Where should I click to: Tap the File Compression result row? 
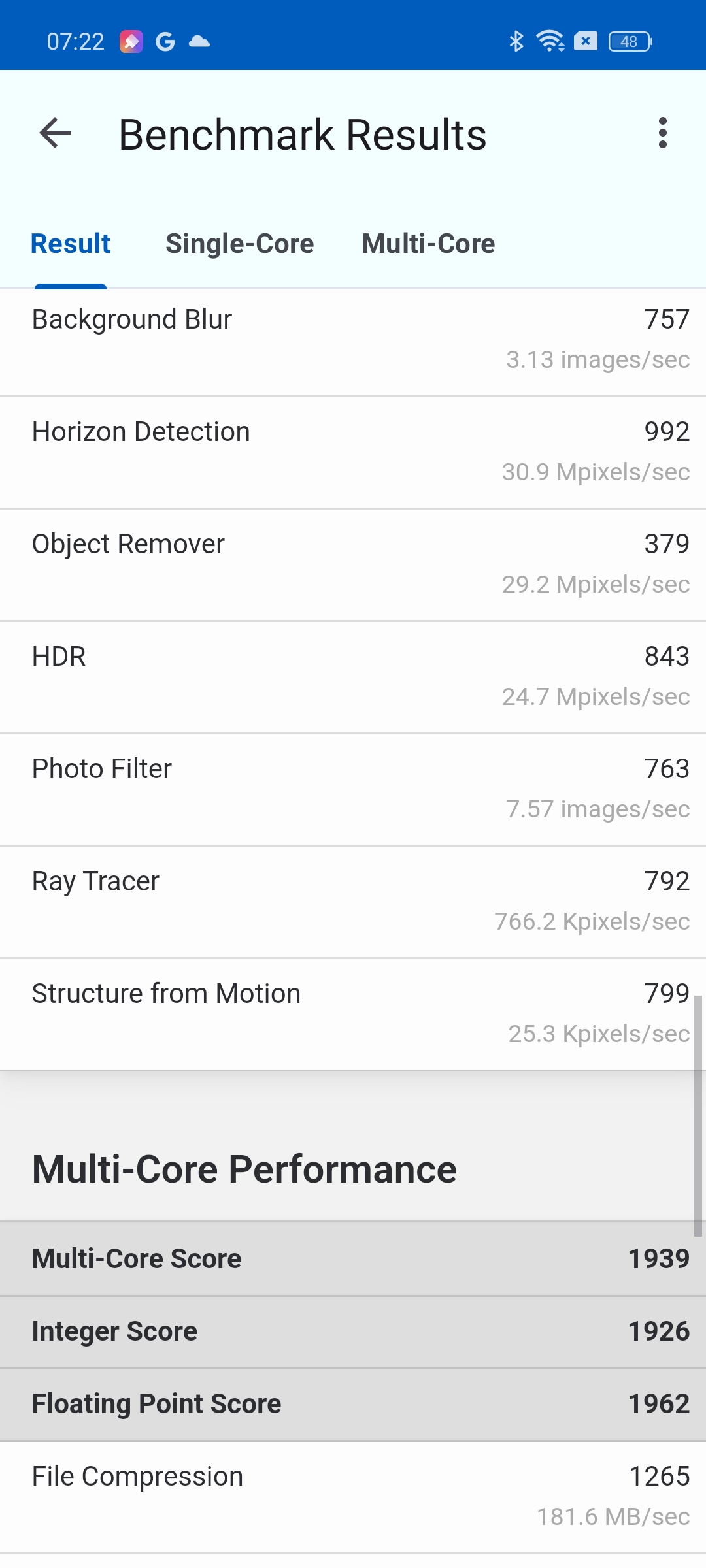[353, 1496]
